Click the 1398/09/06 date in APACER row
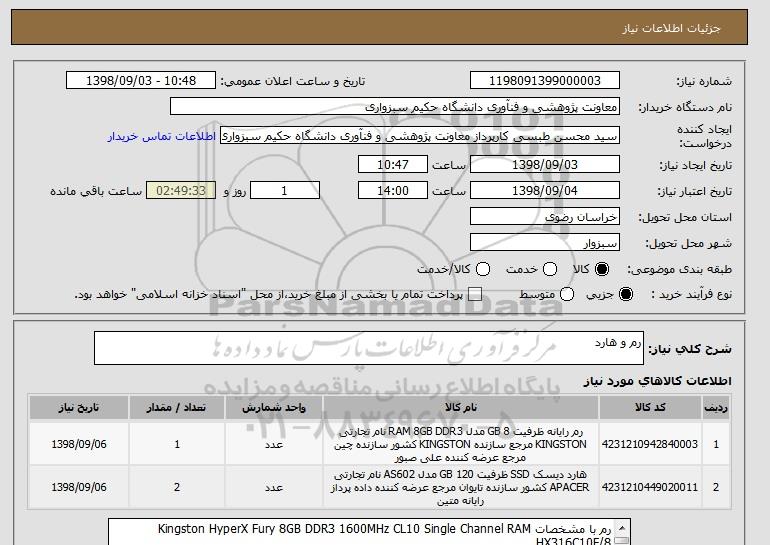This screenshot has width=770, height=545. pos(79,487)
